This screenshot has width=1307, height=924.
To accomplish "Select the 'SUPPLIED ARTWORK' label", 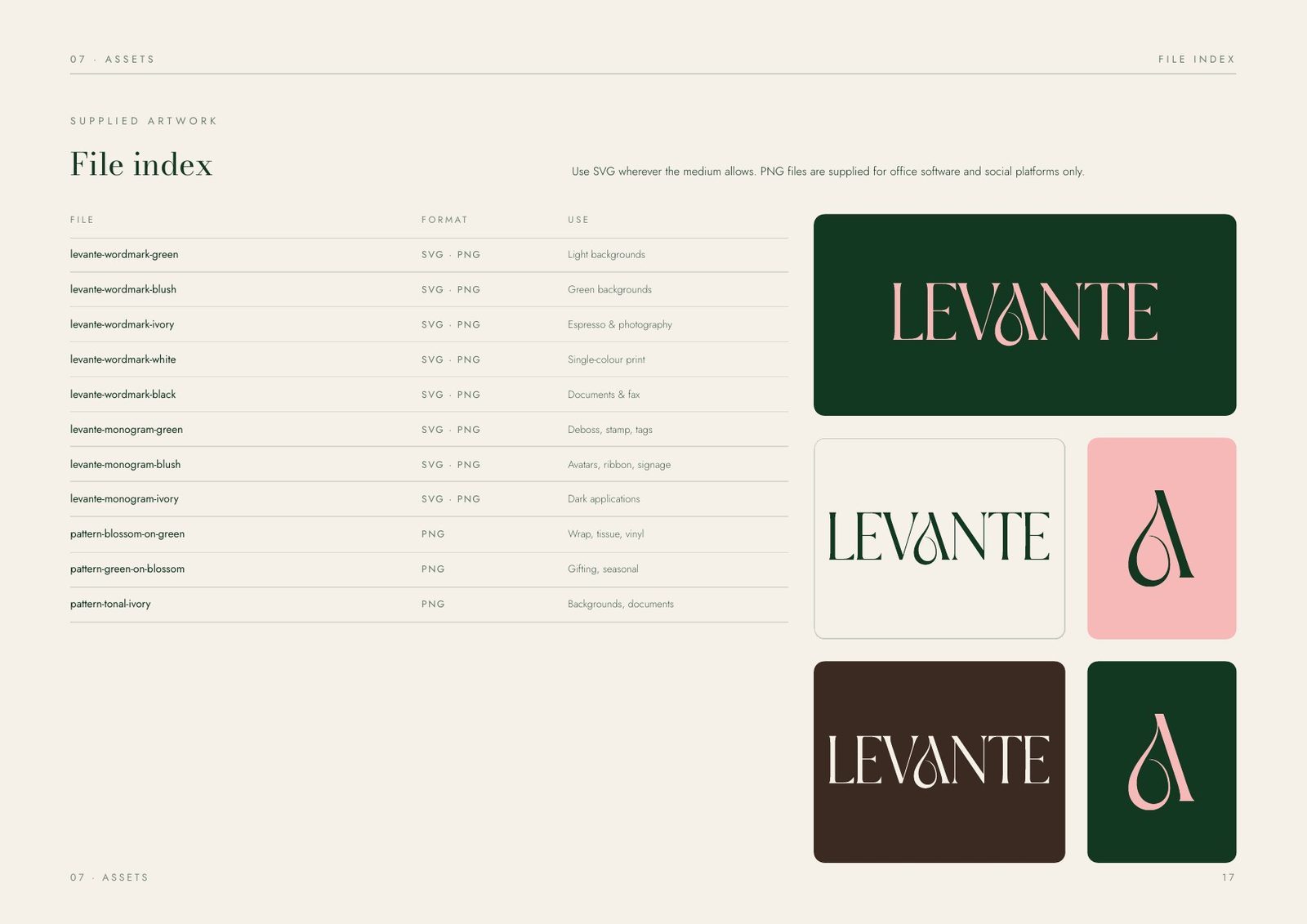I will click(144, 121).
